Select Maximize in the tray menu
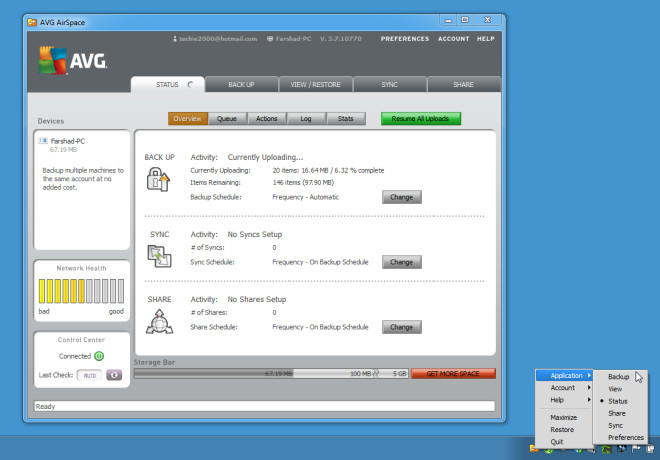Viewport: 660px width, 460px height. pyautogui.click(x=564, y=417)
